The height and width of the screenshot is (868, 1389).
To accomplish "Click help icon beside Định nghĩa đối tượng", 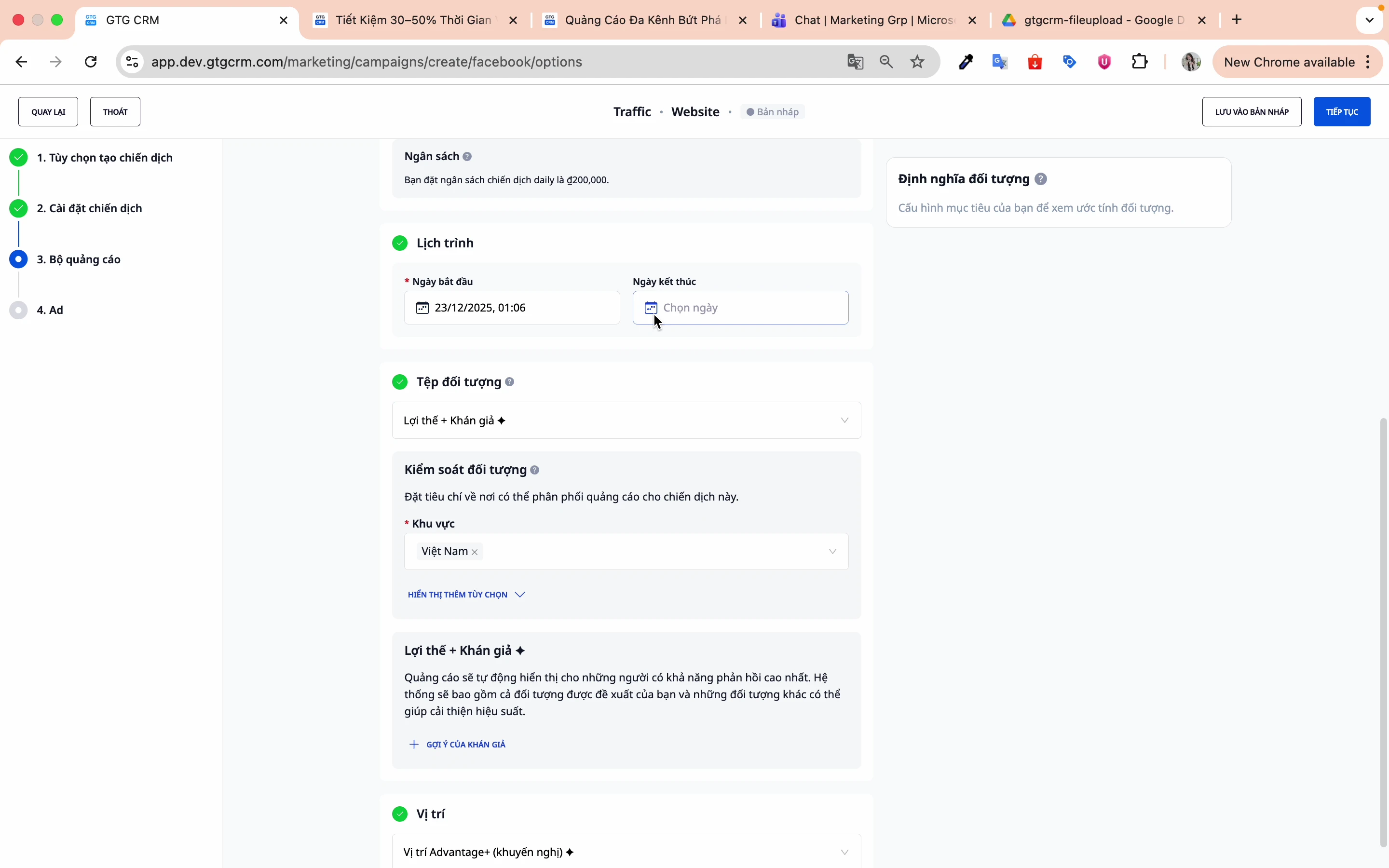I will coord(1041,179).
